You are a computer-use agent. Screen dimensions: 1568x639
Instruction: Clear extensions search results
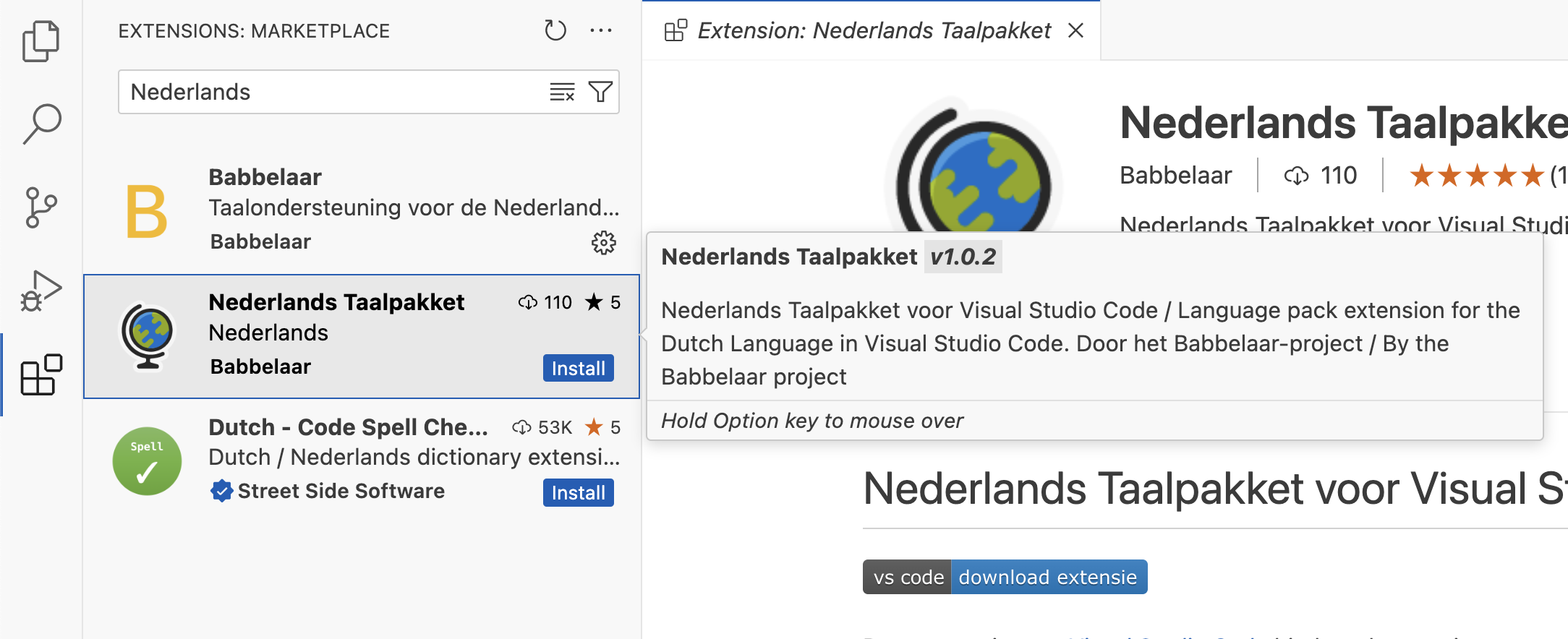(x=562, y=92)
